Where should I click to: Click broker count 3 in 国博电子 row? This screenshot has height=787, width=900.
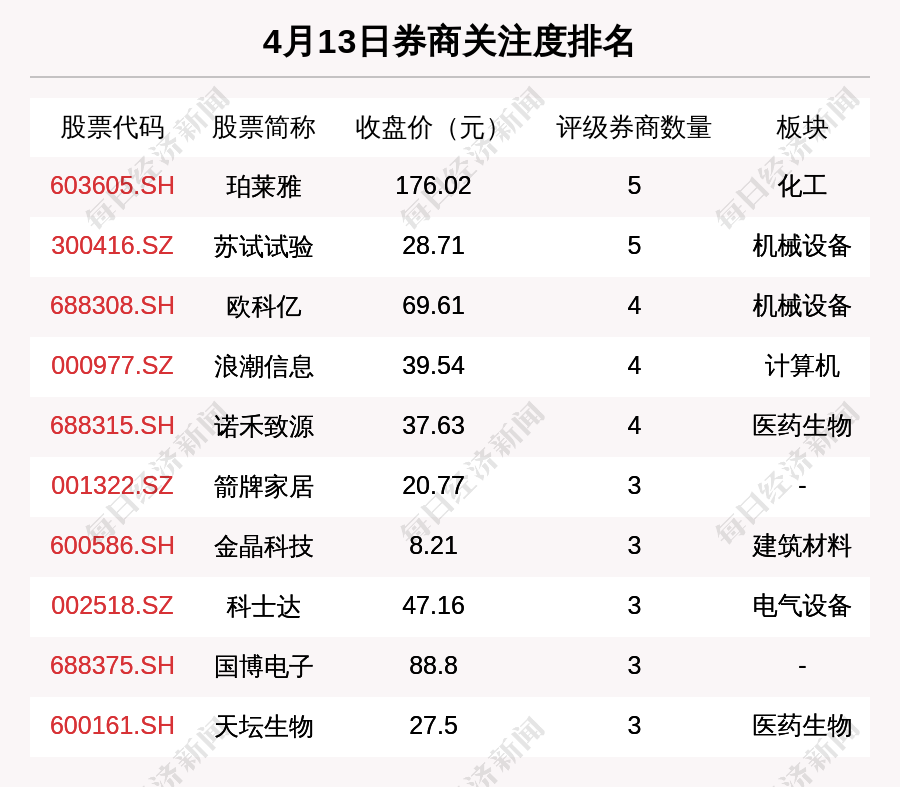point(634,666)
